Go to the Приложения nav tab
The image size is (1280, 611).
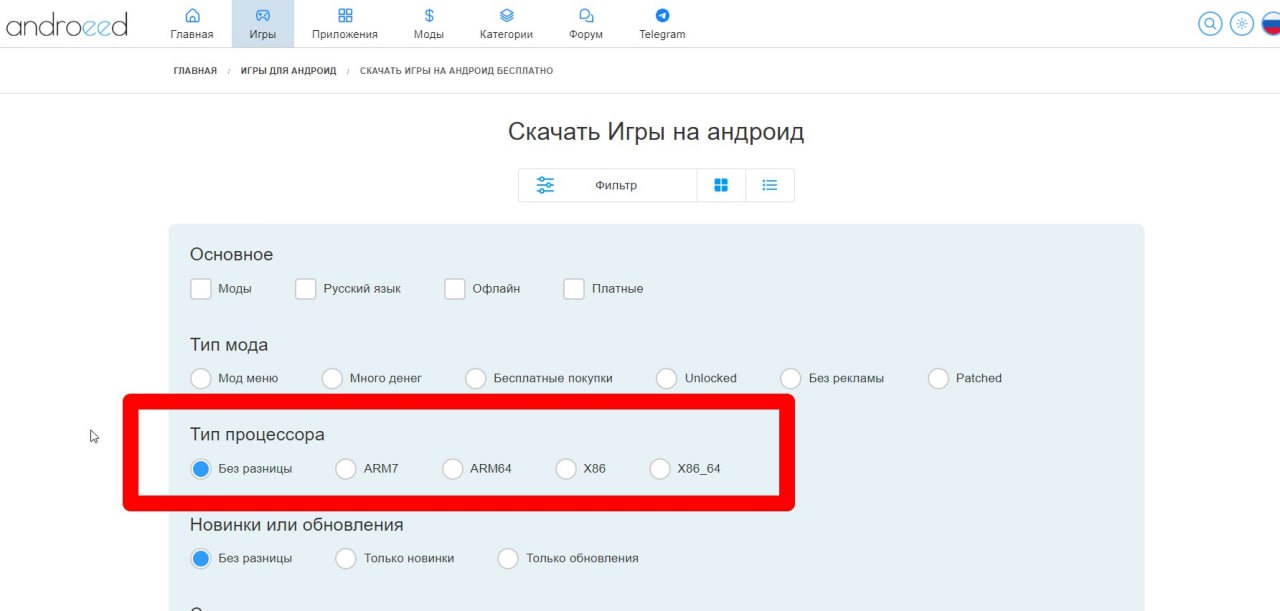pyautogui.click(x=345, y=24)
